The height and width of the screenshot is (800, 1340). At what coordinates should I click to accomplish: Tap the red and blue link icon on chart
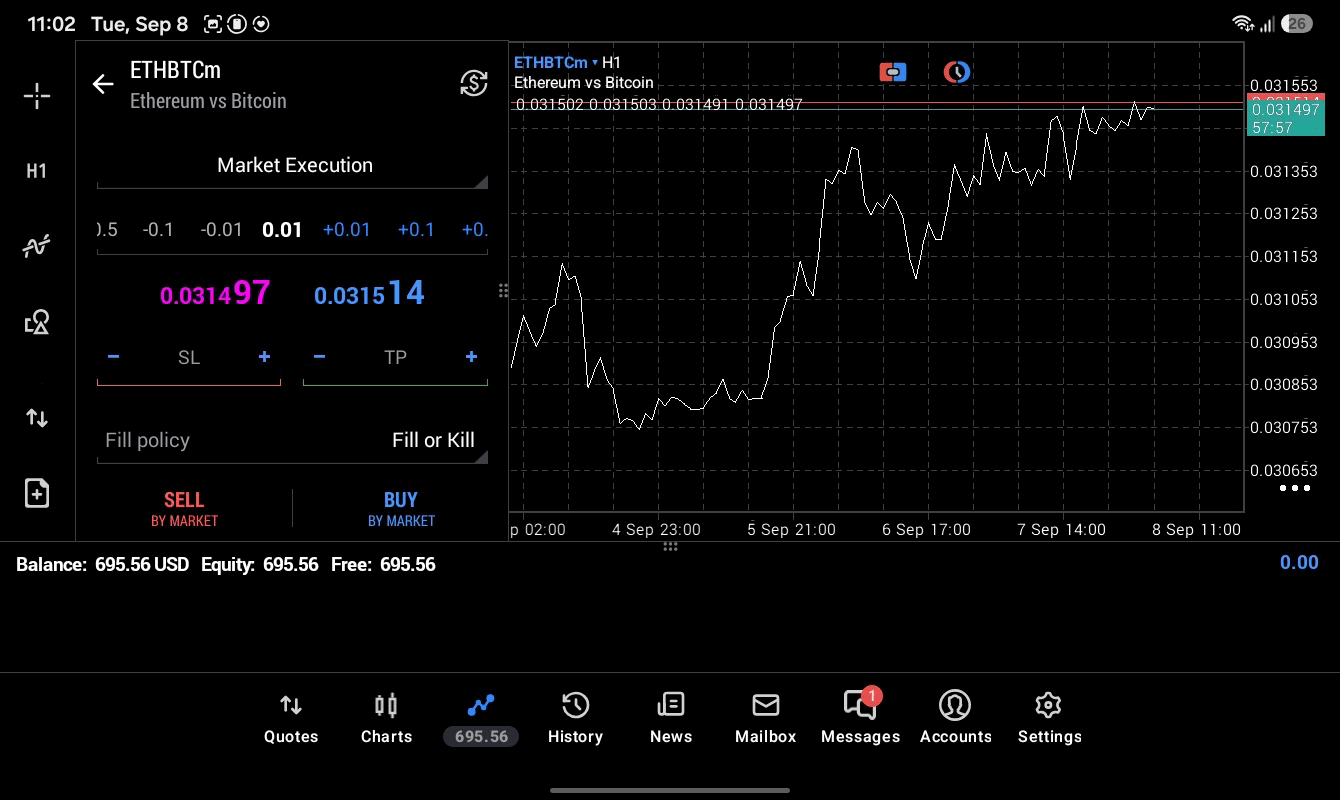[893, 72]
